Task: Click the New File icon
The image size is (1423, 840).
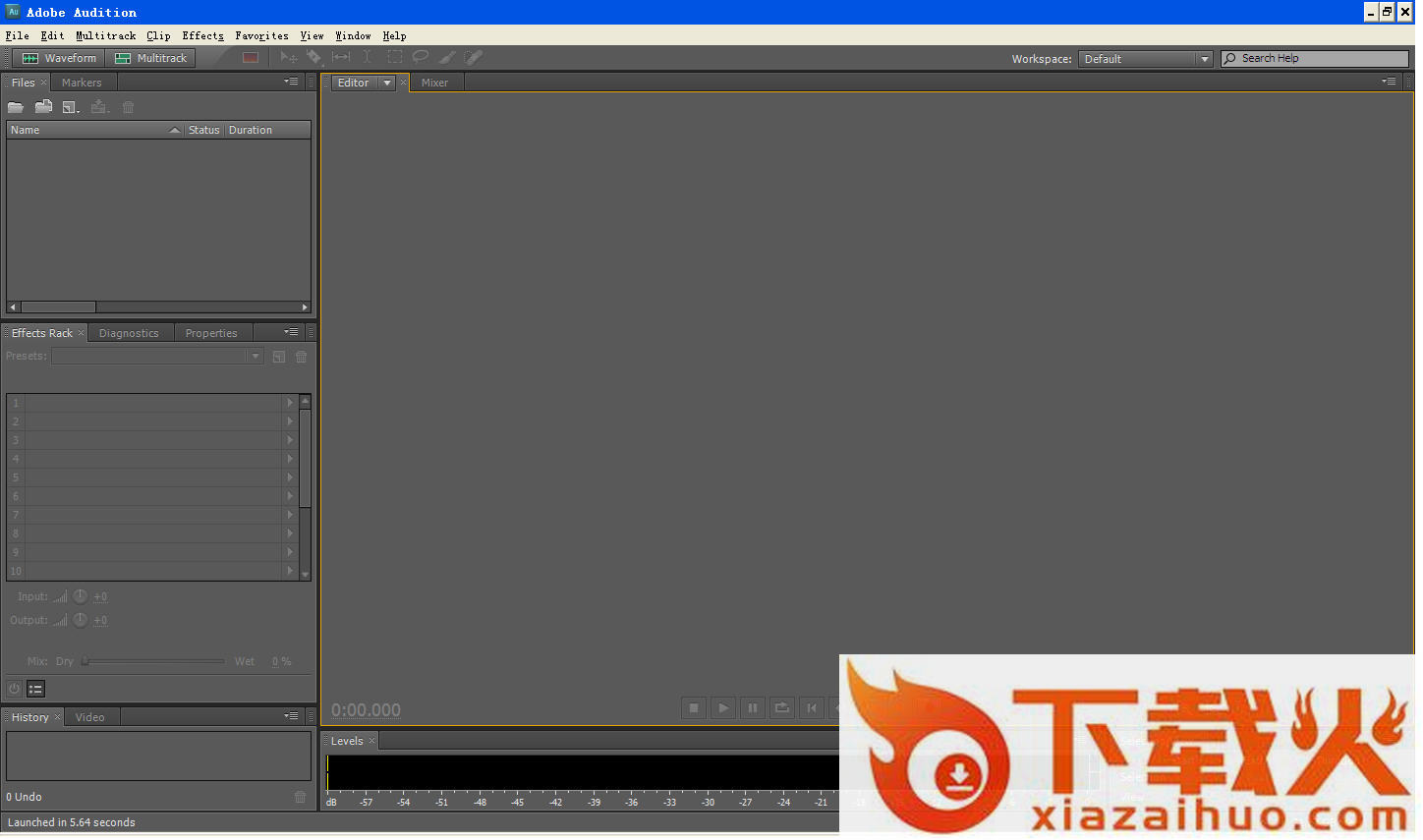Action: coord(71,107)
